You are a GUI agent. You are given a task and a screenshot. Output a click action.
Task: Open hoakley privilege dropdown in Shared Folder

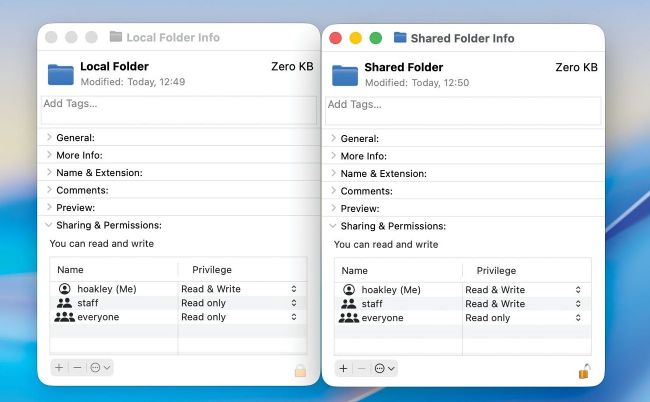pos(577,290)
